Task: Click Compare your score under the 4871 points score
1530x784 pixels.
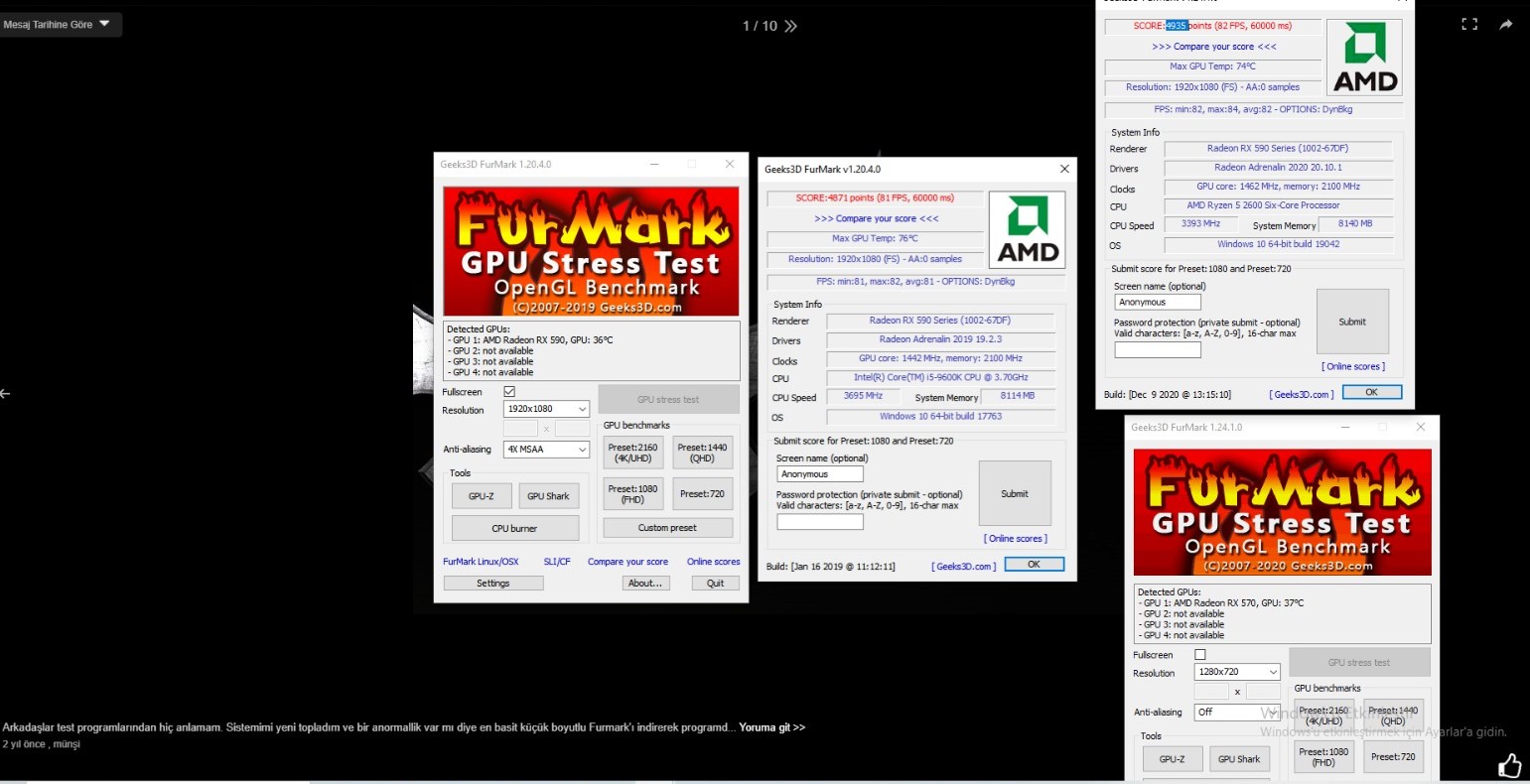Action: click(x=876, y=218)
